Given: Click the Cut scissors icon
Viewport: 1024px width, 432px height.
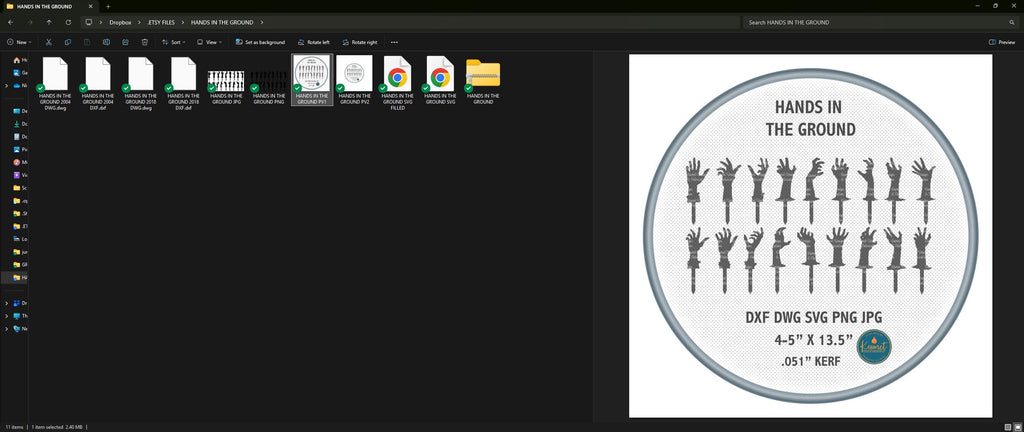Looking at the screenshot, I should [48, 42].
